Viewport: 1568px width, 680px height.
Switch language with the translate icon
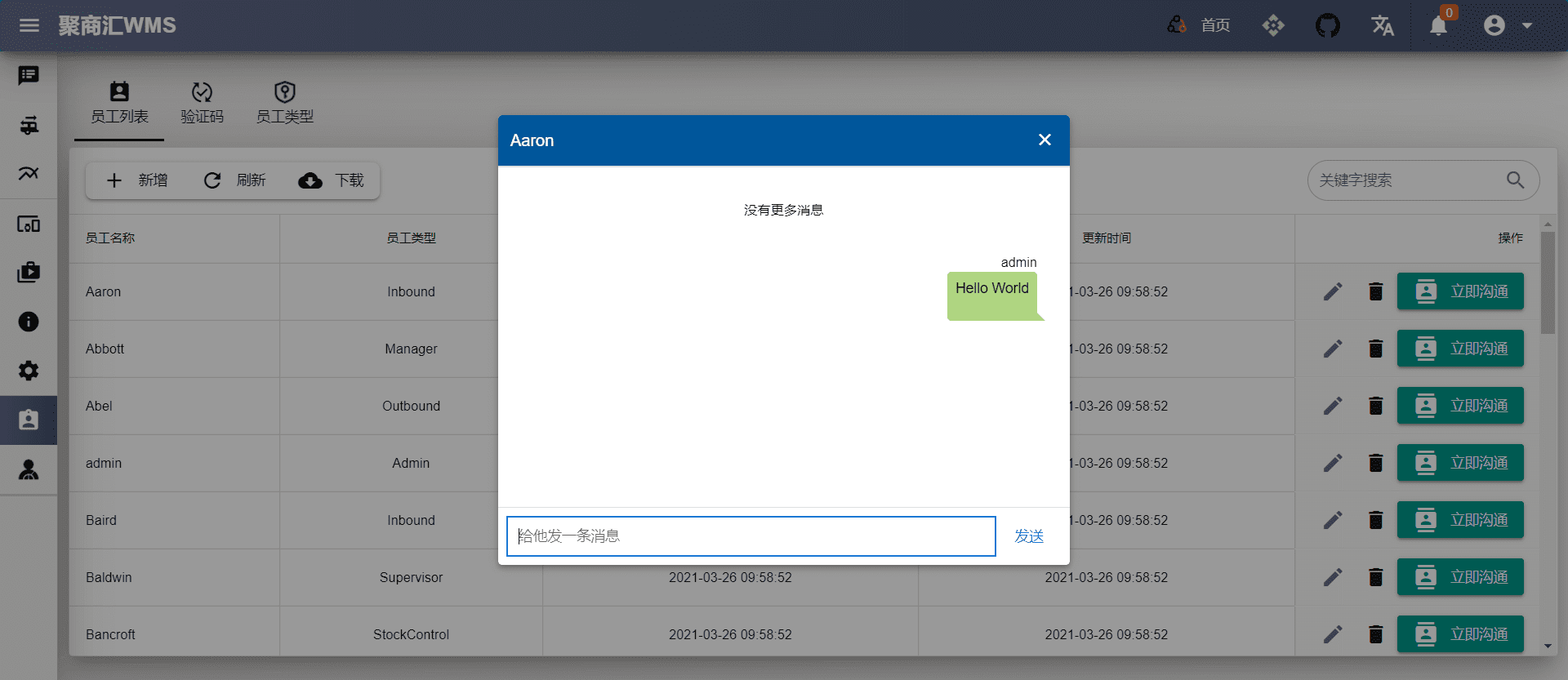point(1383,25)
